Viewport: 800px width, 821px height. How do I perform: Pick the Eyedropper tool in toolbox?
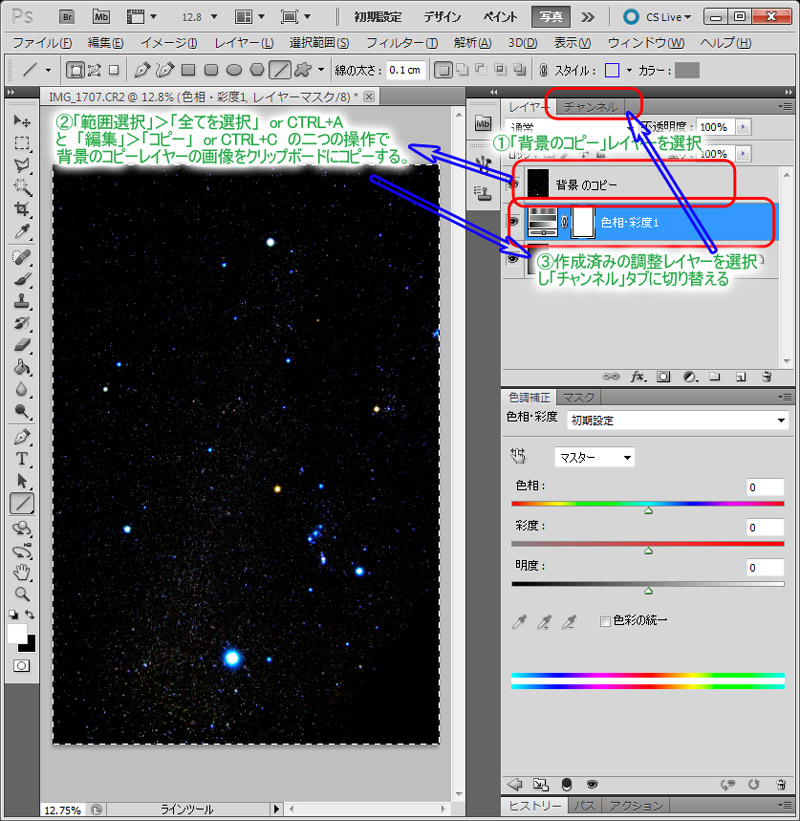[21, 231]
